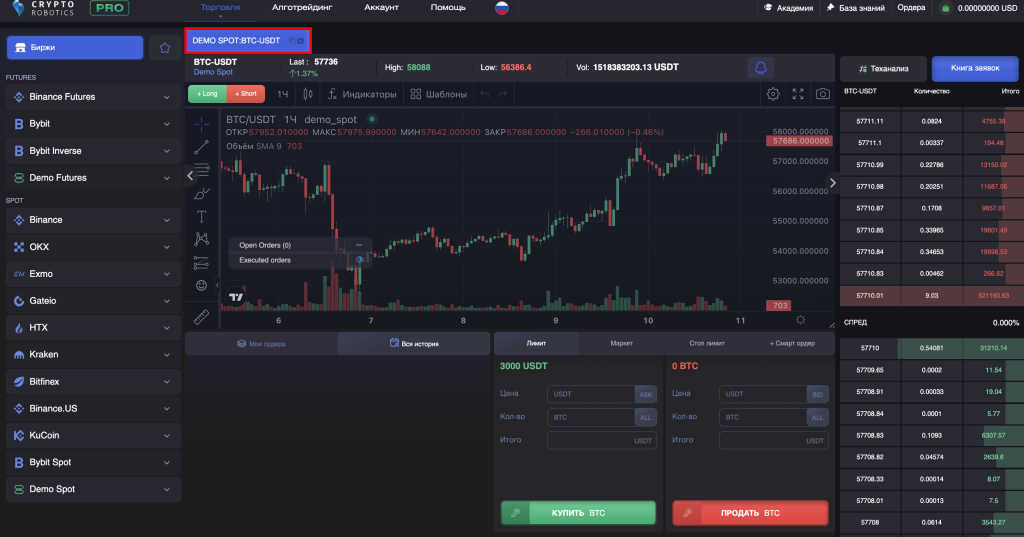Image resolution: width=1024 pixels, height=537 pixels.
Task: Open a + Short position
Action: pos(246,94)
